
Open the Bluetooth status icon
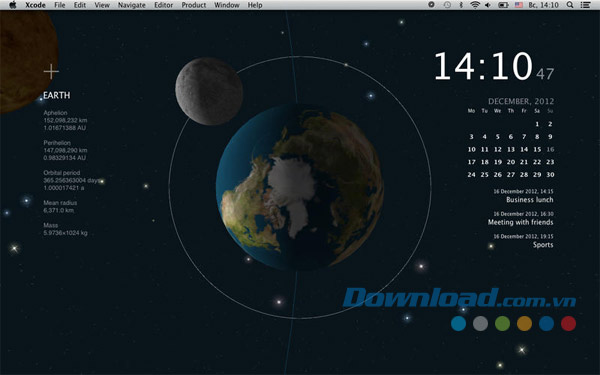pyautogui.click(x=461, y=5)
